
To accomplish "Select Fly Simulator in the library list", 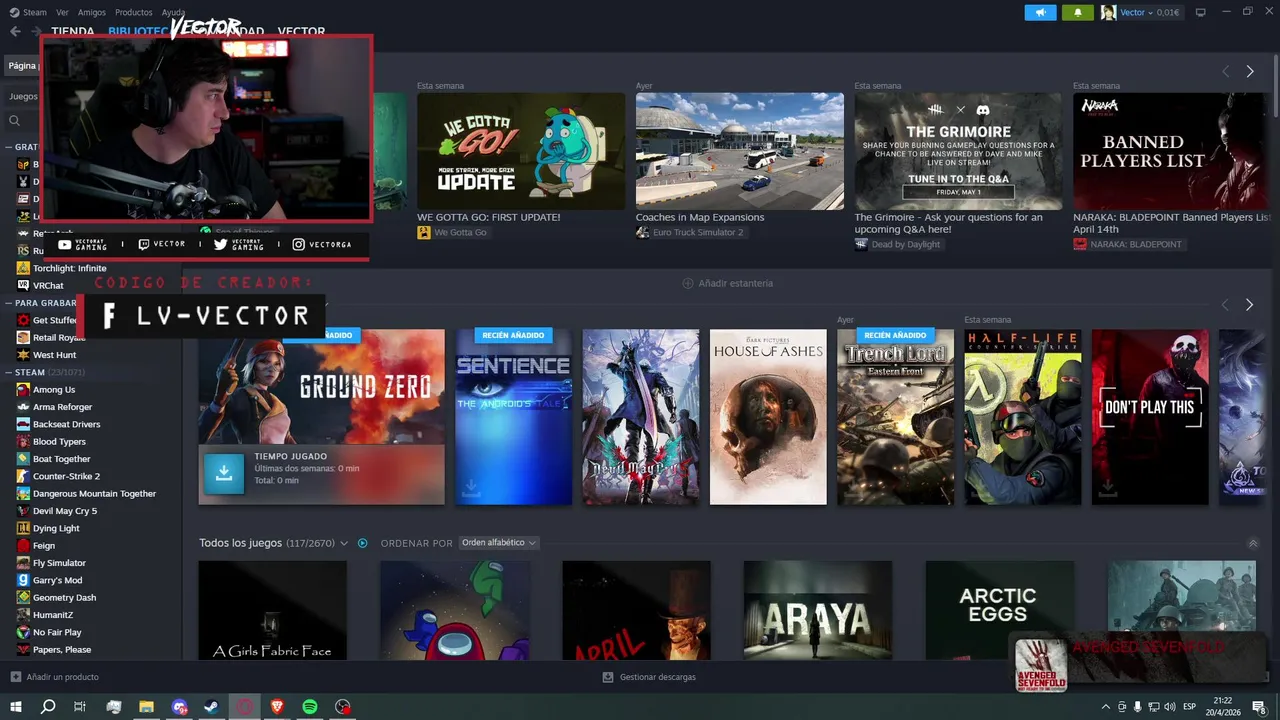I will 59,563.
